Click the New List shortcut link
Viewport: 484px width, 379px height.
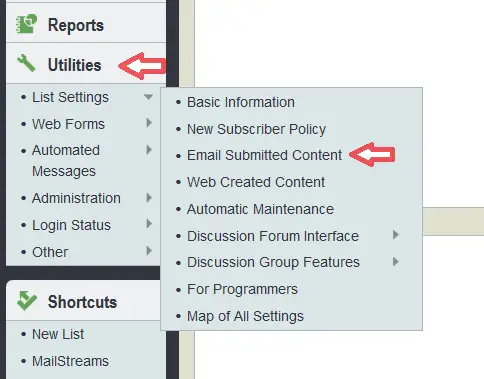click(x=58, y=334)
